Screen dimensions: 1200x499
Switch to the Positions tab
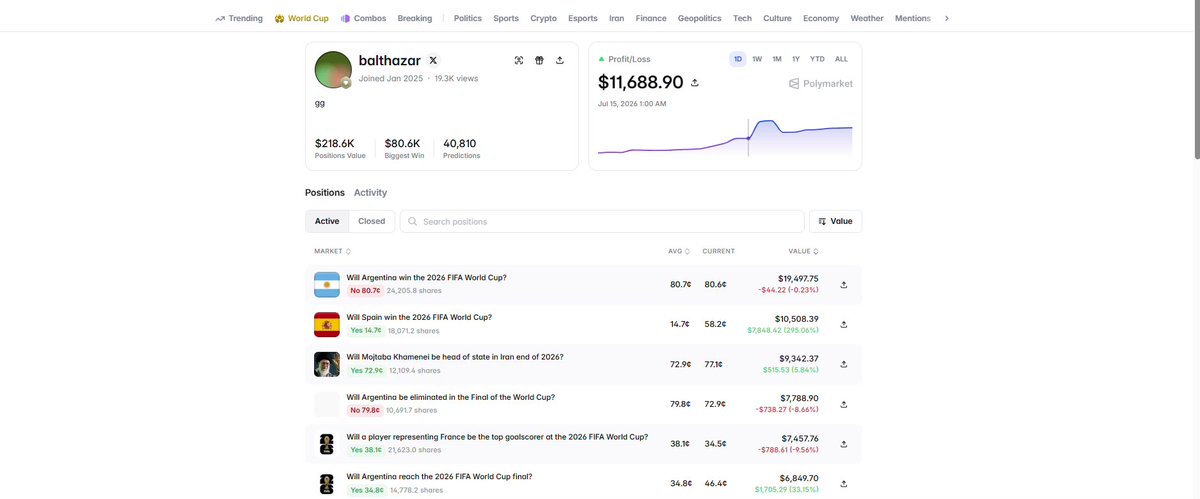pos(325,192)
